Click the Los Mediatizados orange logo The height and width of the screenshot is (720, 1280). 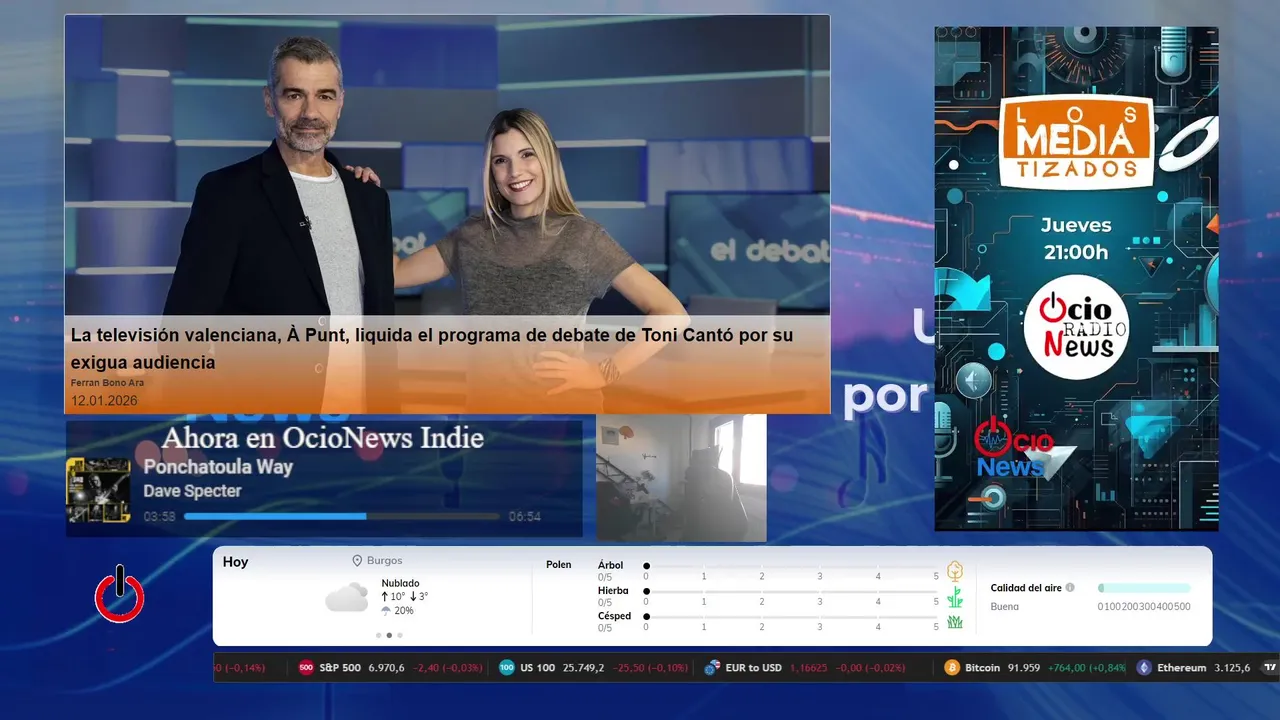1076,141
